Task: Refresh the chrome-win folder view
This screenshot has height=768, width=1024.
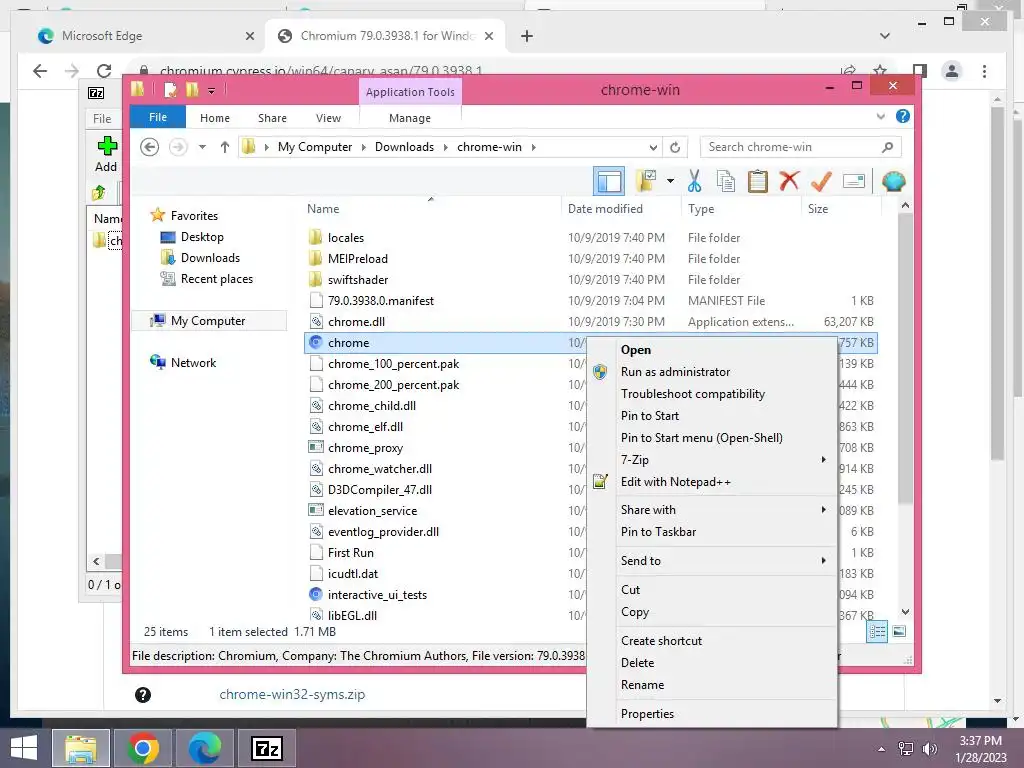Action: (675, 147)
